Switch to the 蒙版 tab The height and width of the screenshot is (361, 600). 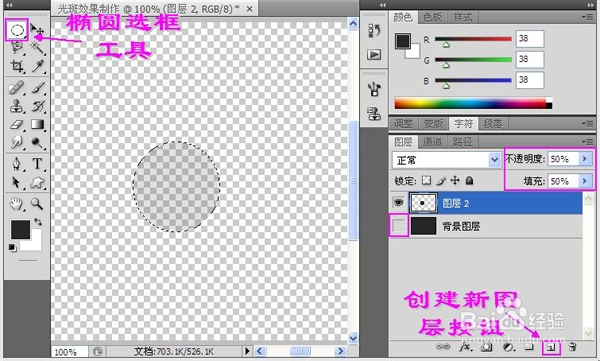pyautogui.click(x=434, y=124)
